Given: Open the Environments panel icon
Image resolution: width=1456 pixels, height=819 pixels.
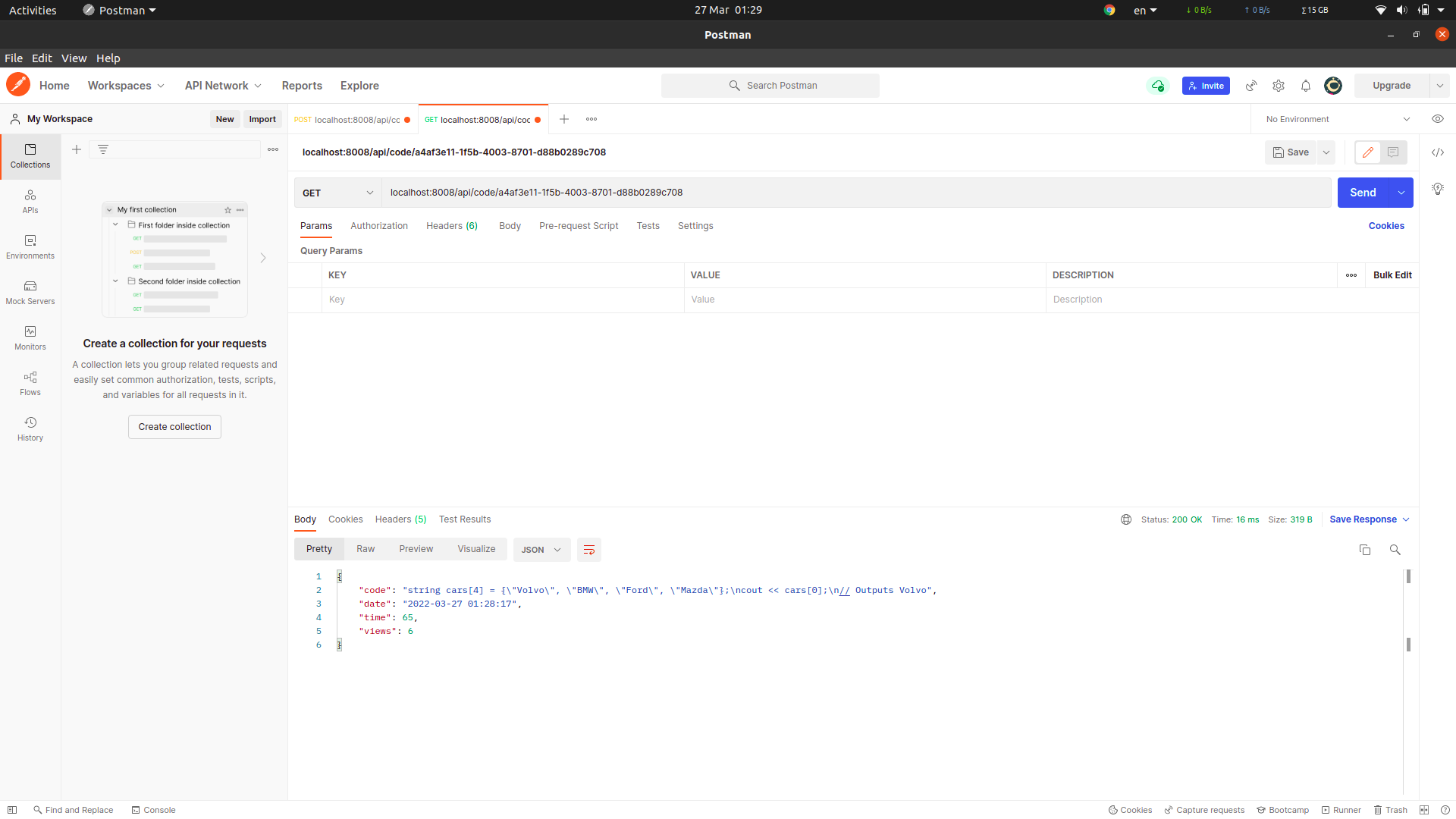Looking at the screenshot, I should point(30,246).
